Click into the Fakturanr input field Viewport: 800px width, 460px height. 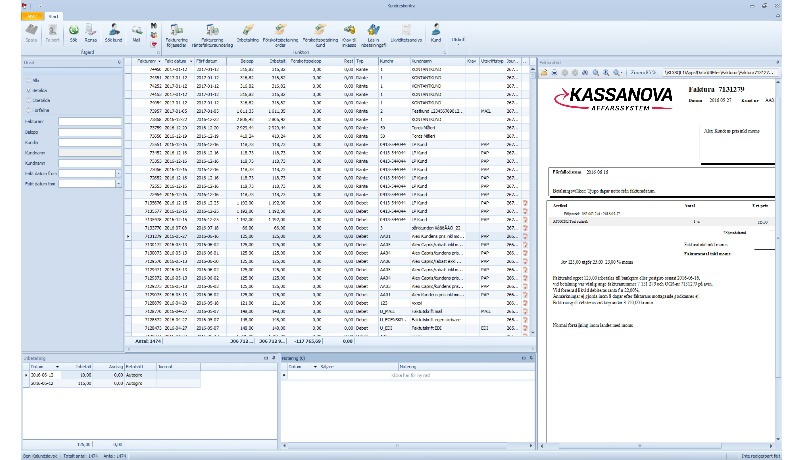tap(90, 121)
